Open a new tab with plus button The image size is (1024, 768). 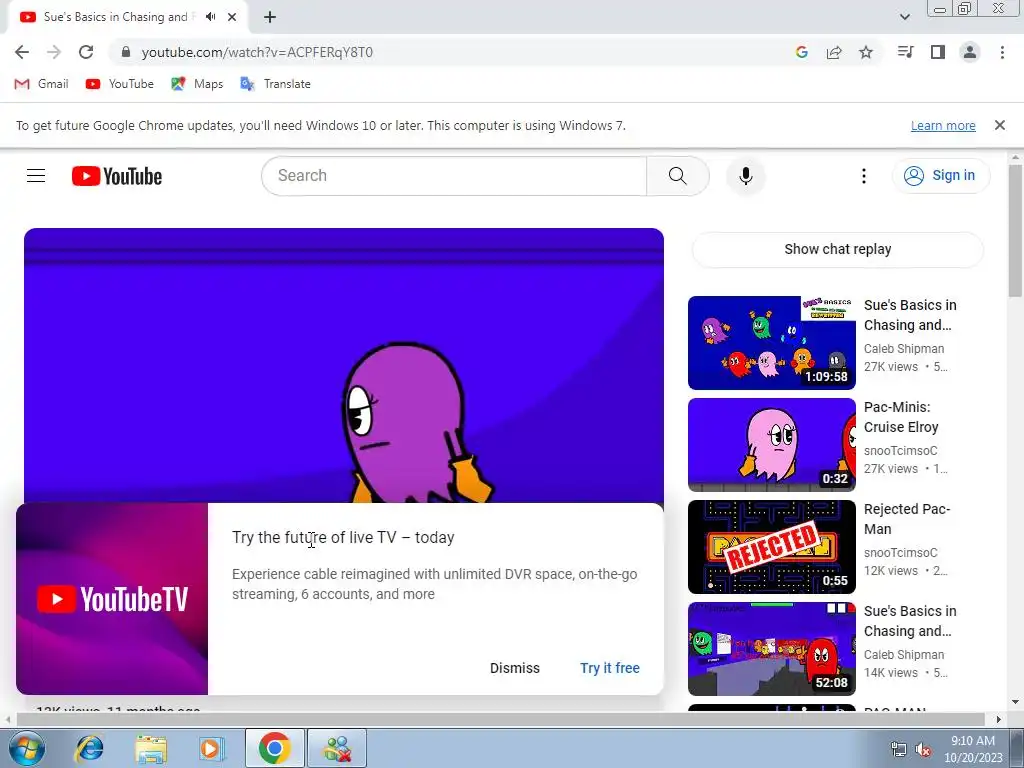point(270,17)
